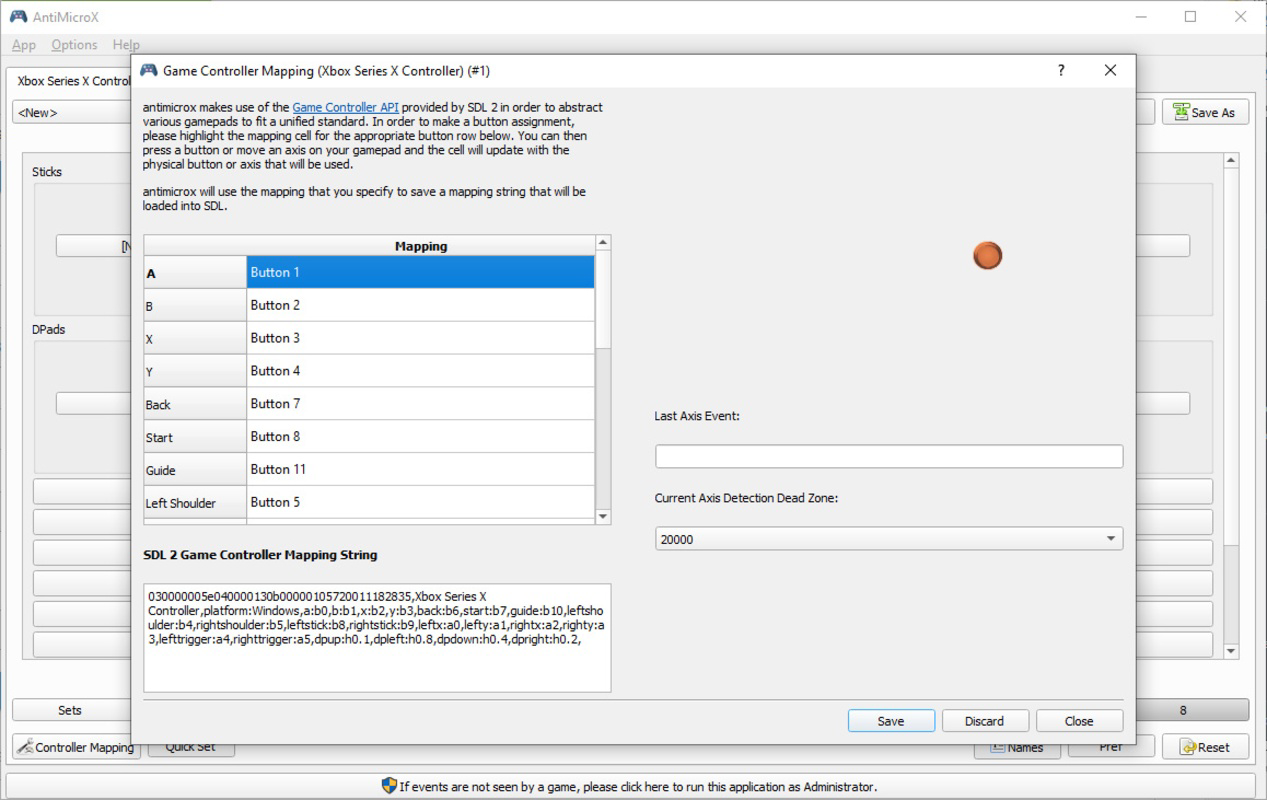Click the Close button in dialog
Screen dimensions: 1267x800
pyautogui.click(x=1079, y=721)
